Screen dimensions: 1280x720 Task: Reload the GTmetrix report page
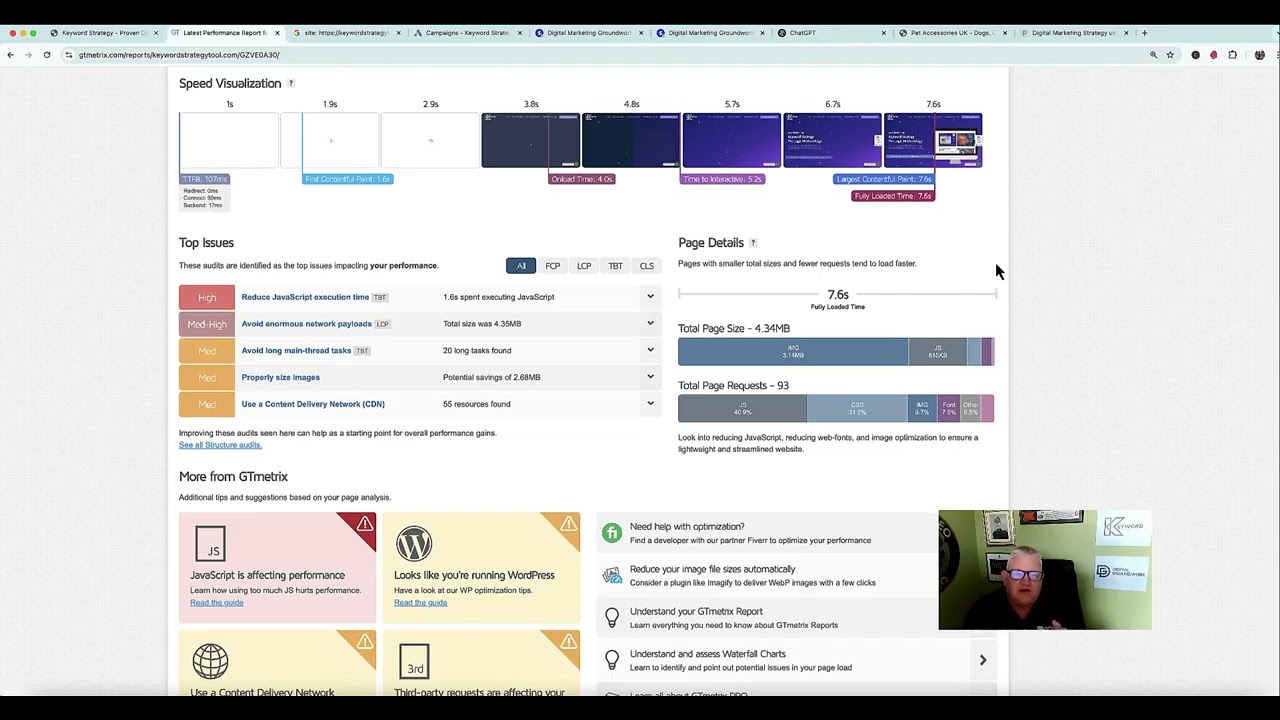point(47,55)
